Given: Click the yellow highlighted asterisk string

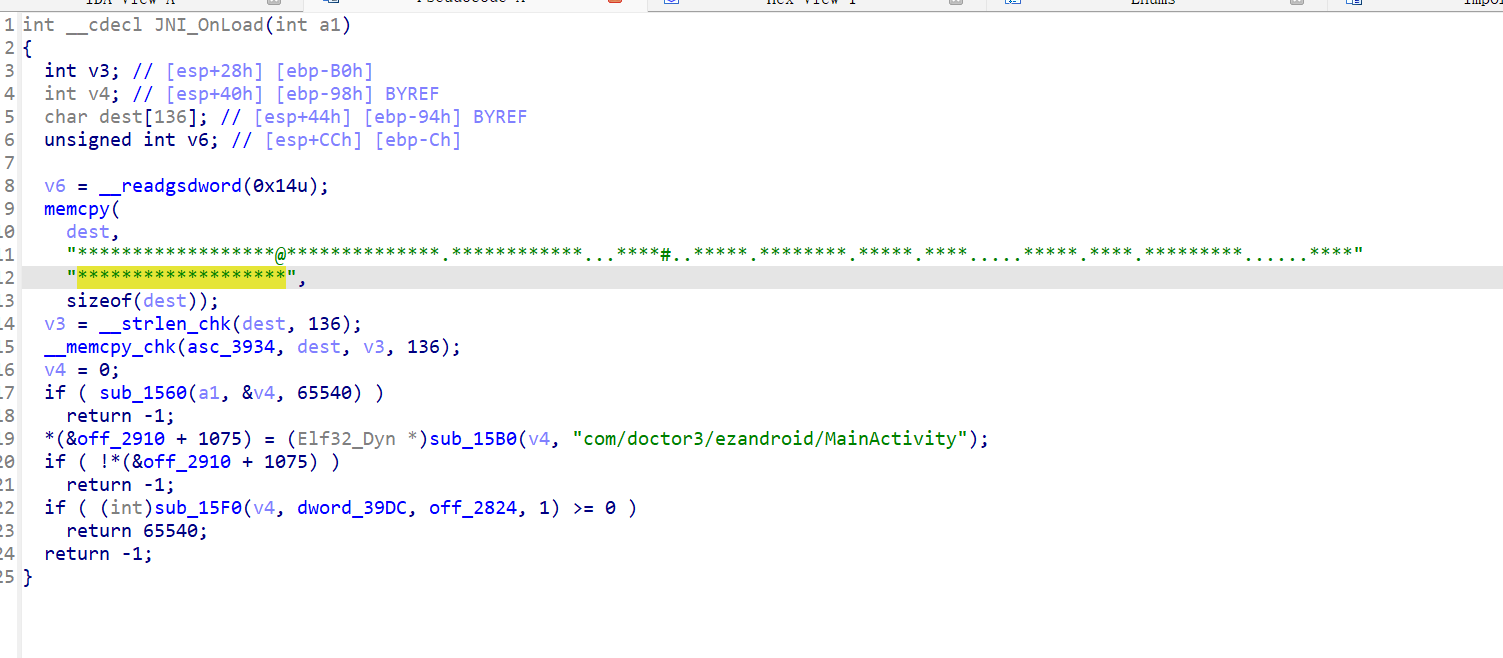Looking at the screenshot, I should coord(181,278).
